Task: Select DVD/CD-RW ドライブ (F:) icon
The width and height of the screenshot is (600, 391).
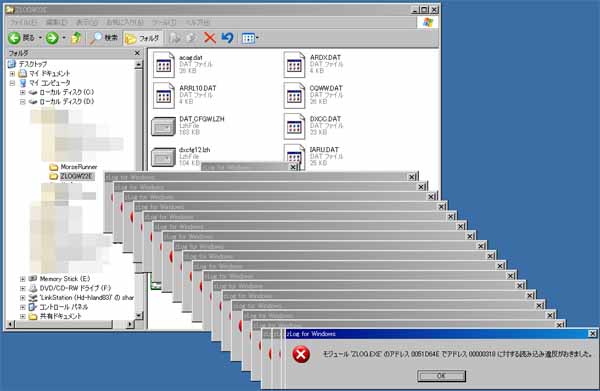Action: [x=33, y=288]
